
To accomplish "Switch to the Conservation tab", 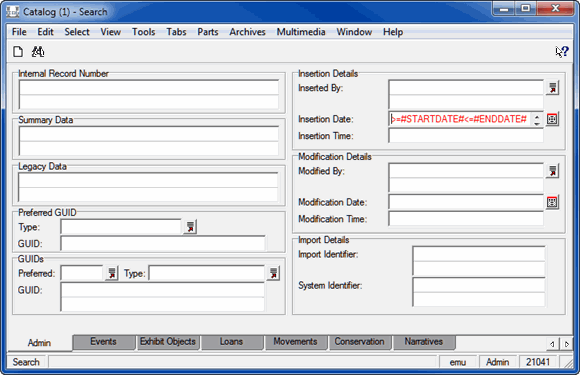I will [360, 342].
